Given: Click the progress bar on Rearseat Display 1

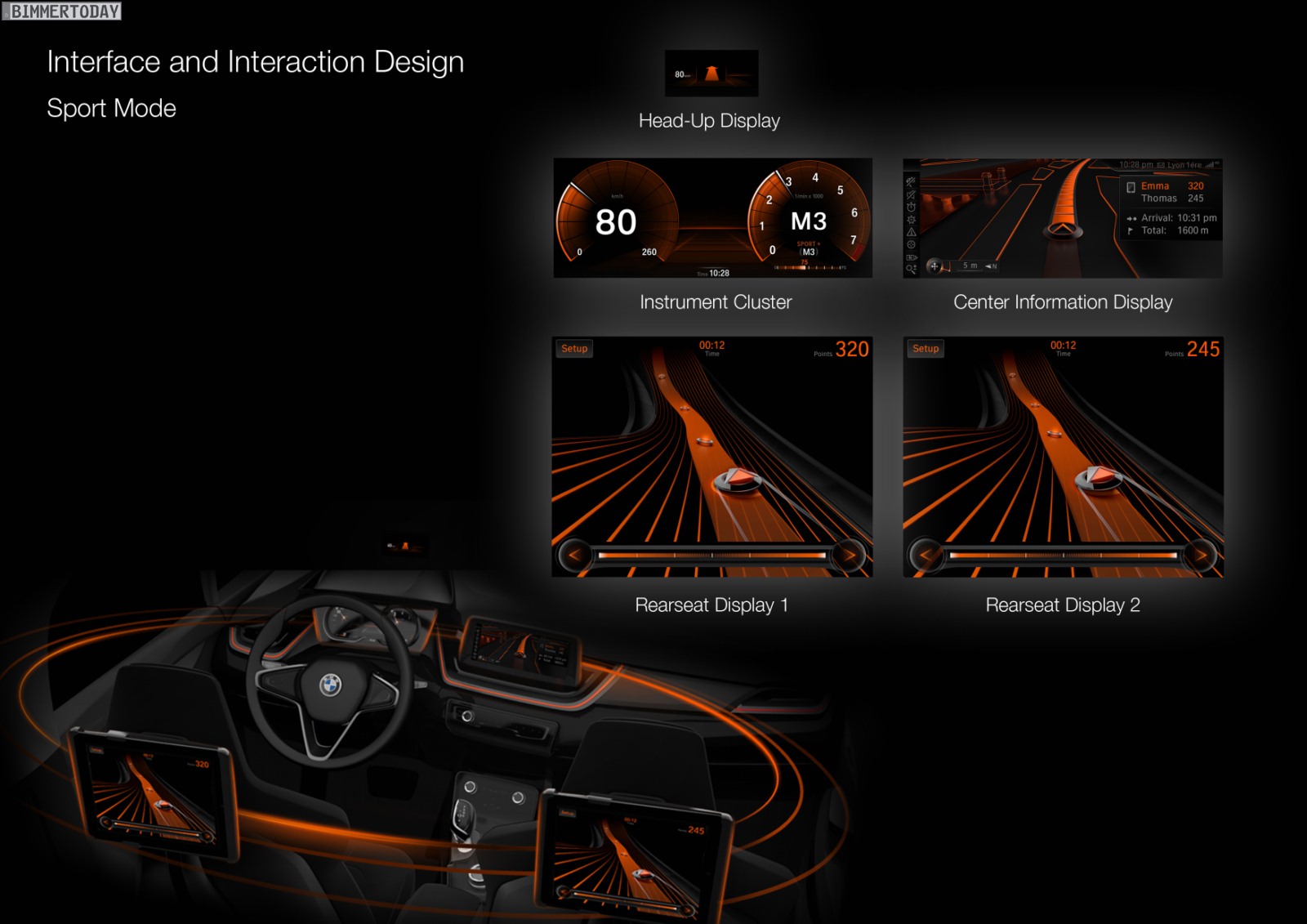Looking at the screenshot, I should (x=711, y=556).
